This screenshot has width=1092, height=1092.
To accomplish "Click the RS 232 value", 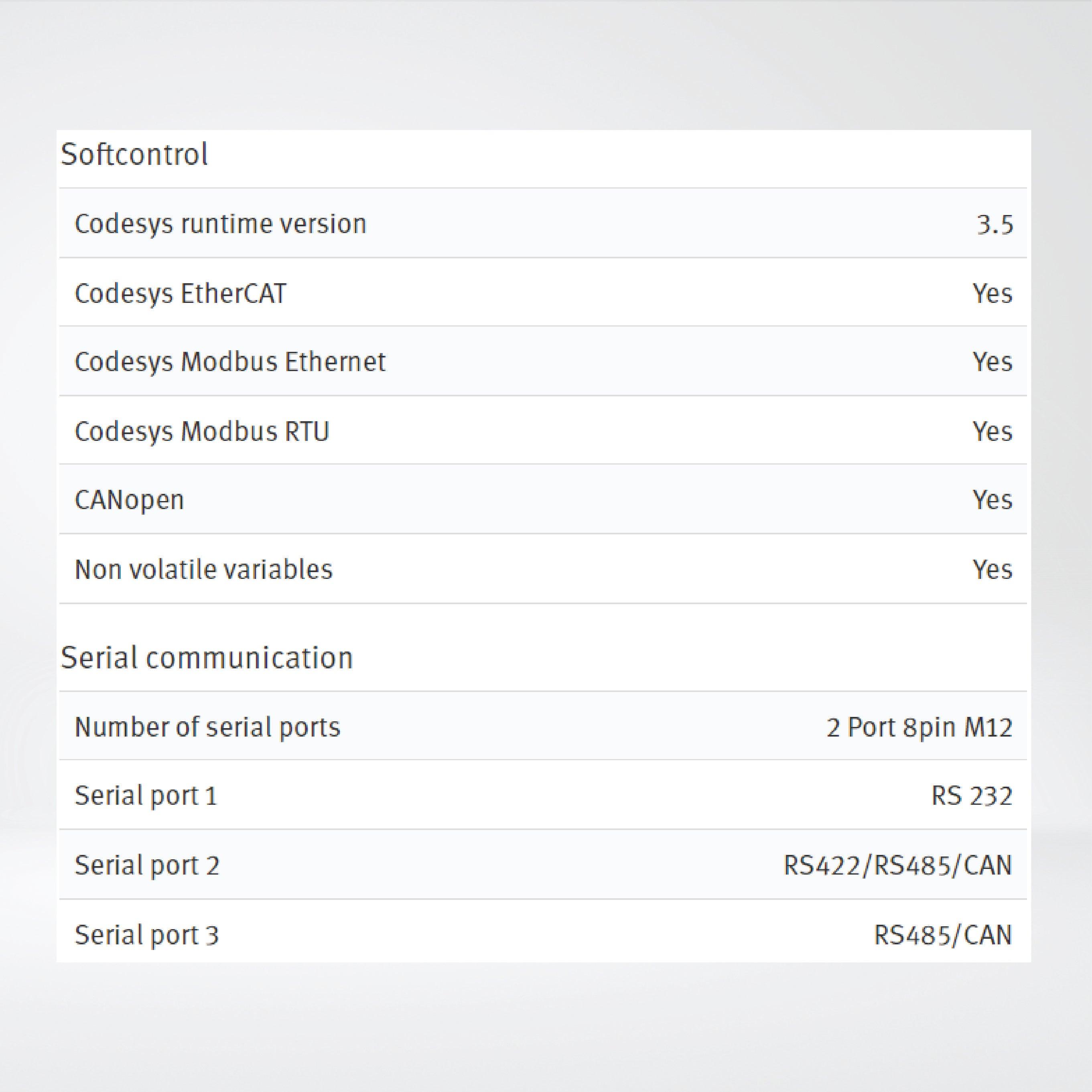I will (972, 796).
